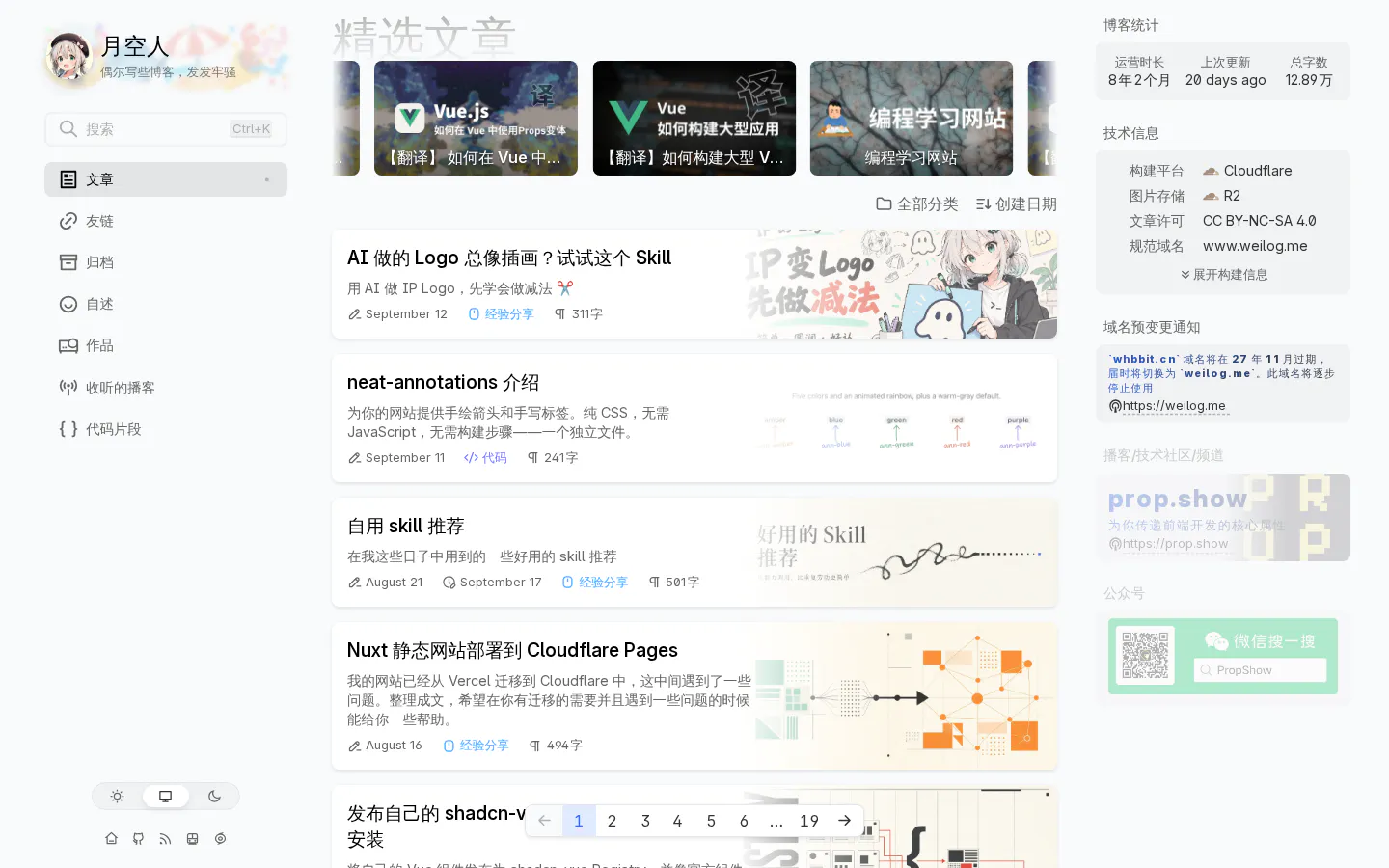The width and height of the screenshot is (1389, 868).
Task: Go to previous page with left arrow
Action: coord(544,821)
